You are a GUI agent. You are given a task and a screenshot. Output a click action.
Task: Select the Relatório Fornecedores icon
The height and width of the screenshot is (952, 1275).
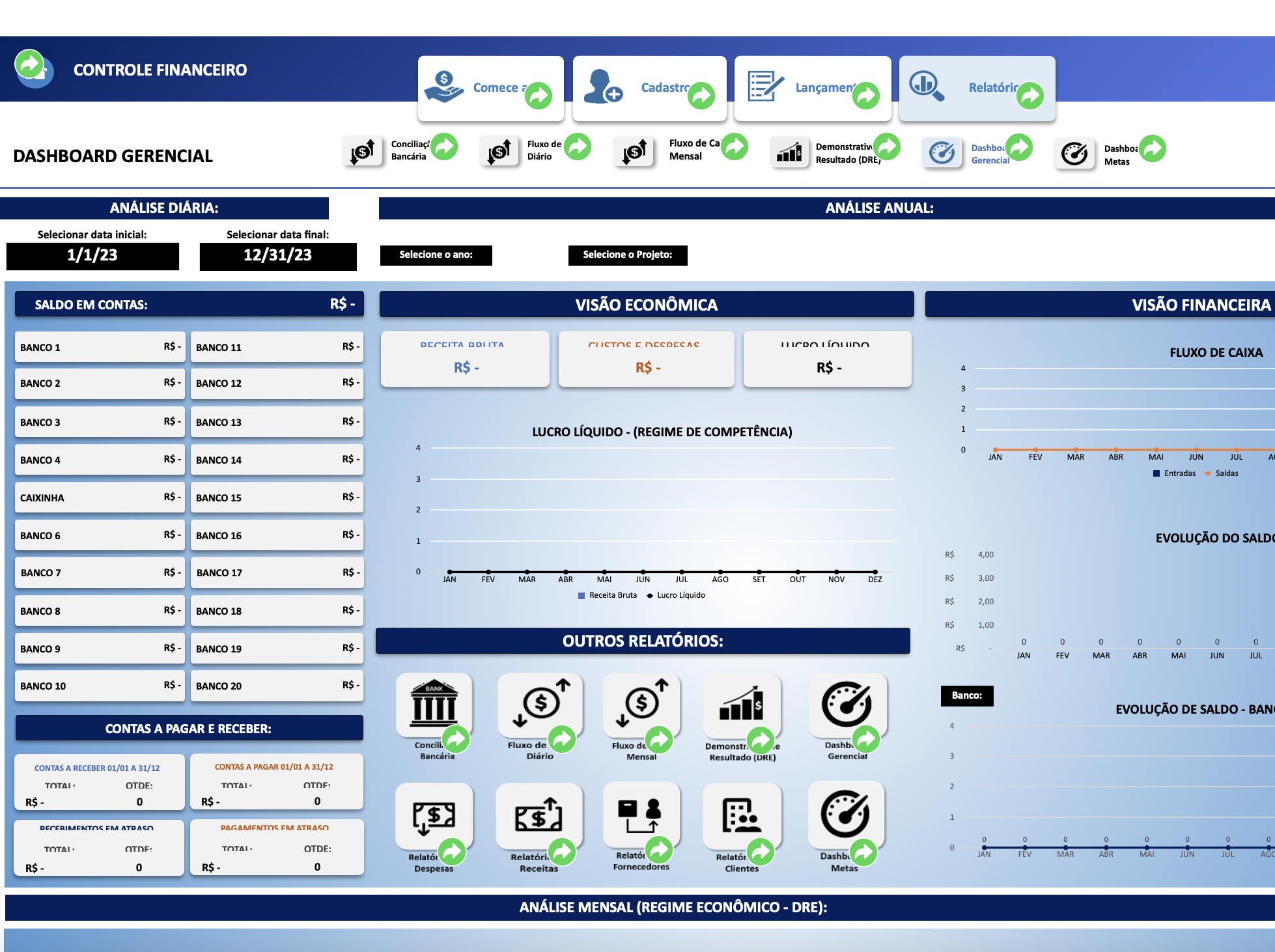point(641,814)
